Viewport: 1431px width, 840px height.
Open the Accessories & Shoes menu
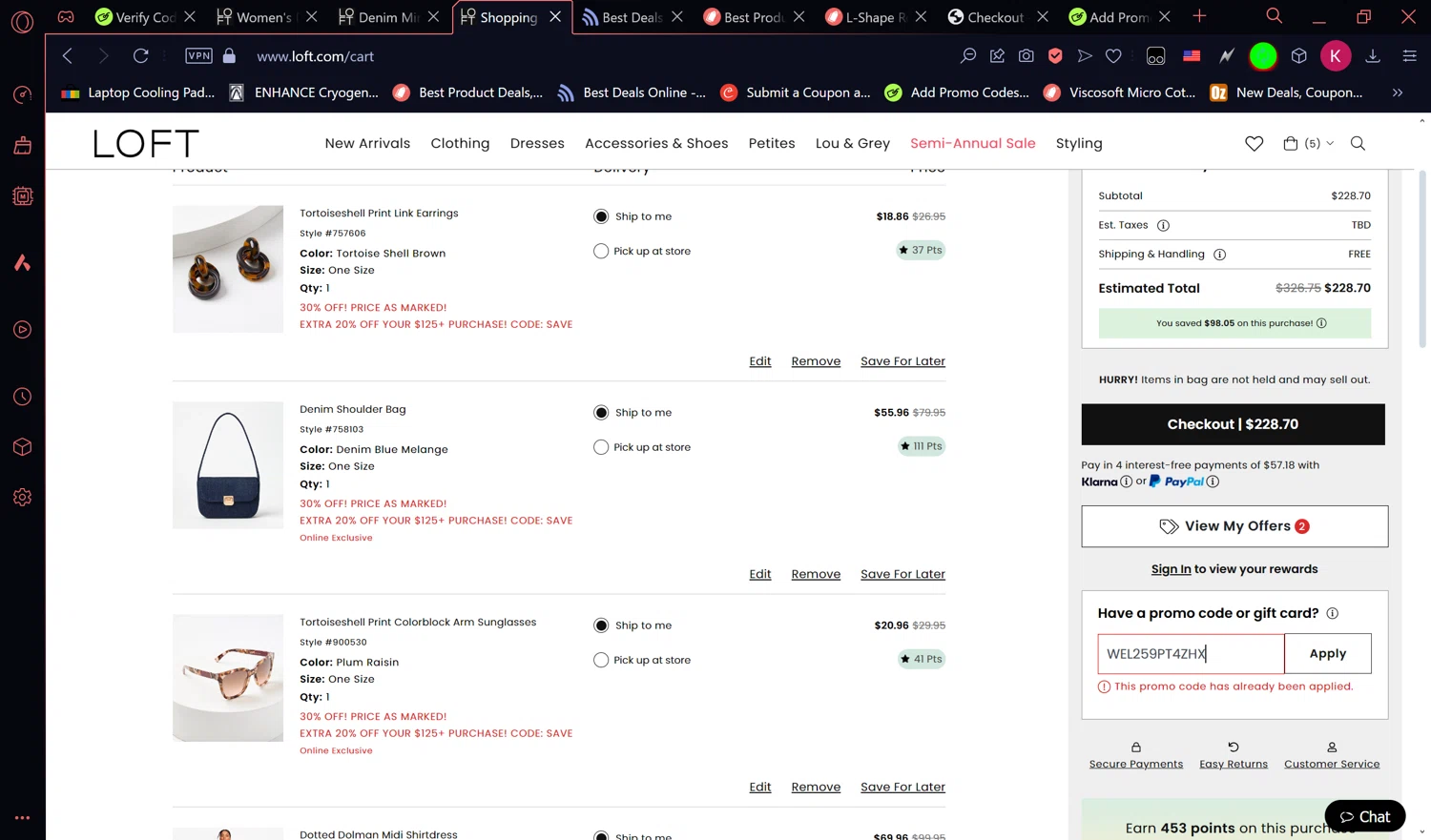(x=656, y=143)
